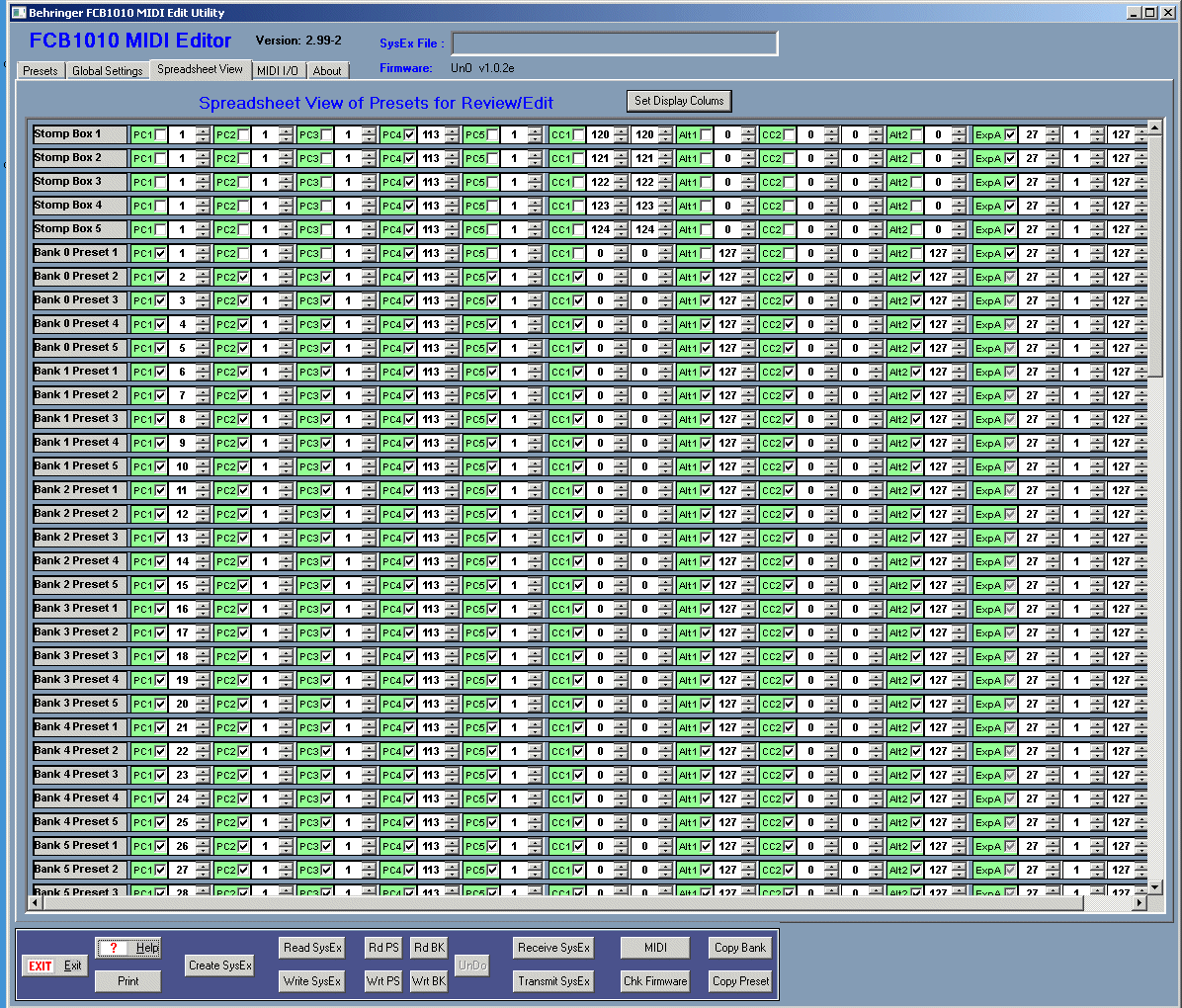Image resolution: width=1182 pixels, height=1008 pixels.
Task: Uncheck Alt1 in Bank 1 Preset 2 row
Action: [706, 396]
